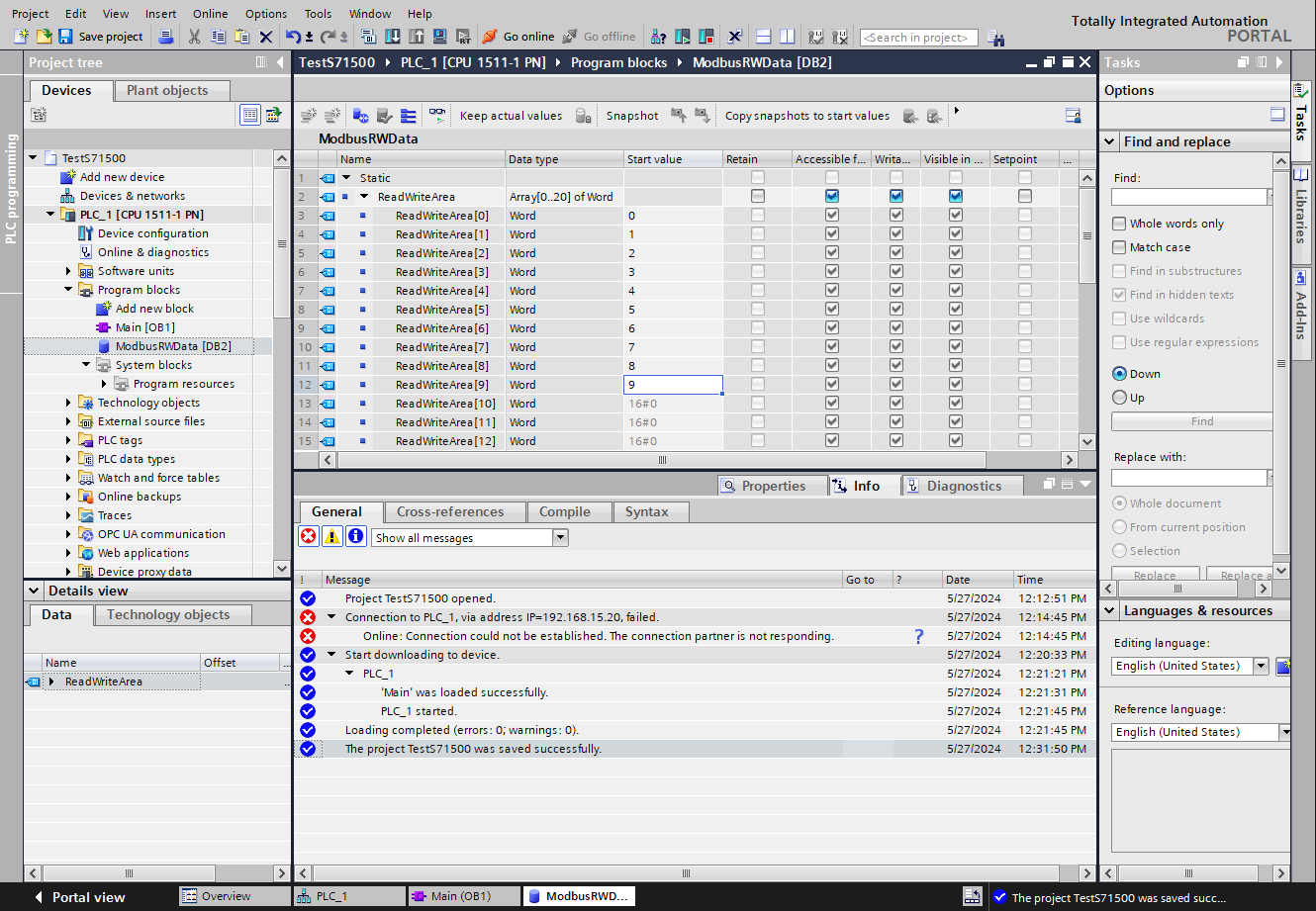Uncheck Accessible checkbox for ReadWriteArea row
The width and height of the screenshot is (1316, 911).
coord(832,197)
